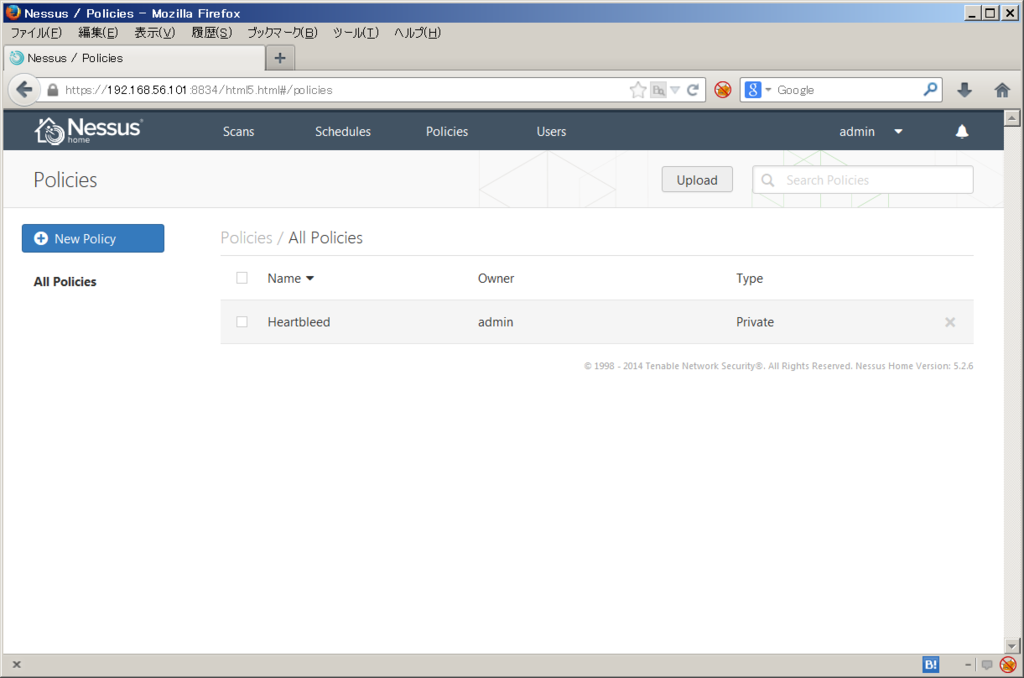The height and width of the screenshot is (678, 1024).
Task: Select the Nessus / Policies browser tab
Action: coord(135,58)
